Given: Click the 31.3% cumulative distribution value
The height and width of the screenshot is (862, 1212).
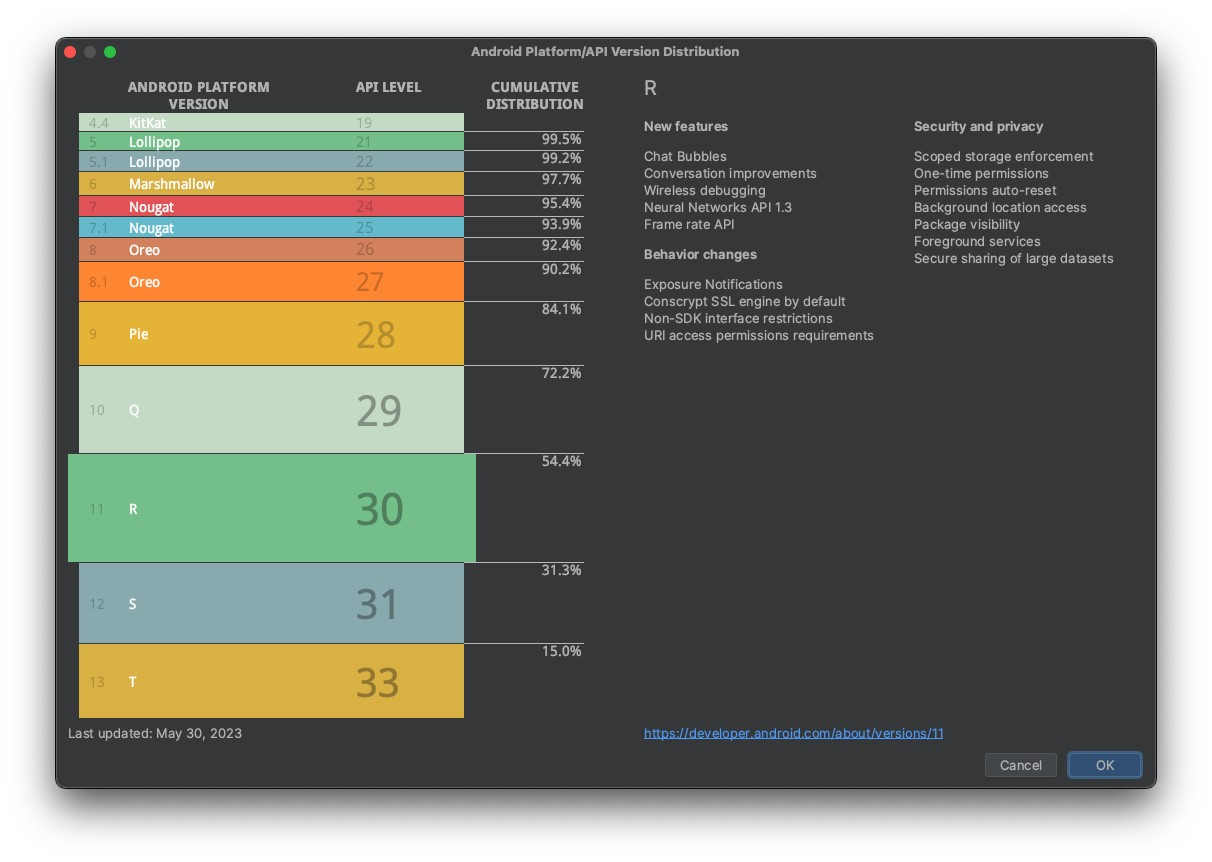Looking at the screenshot, I should 561,570.
